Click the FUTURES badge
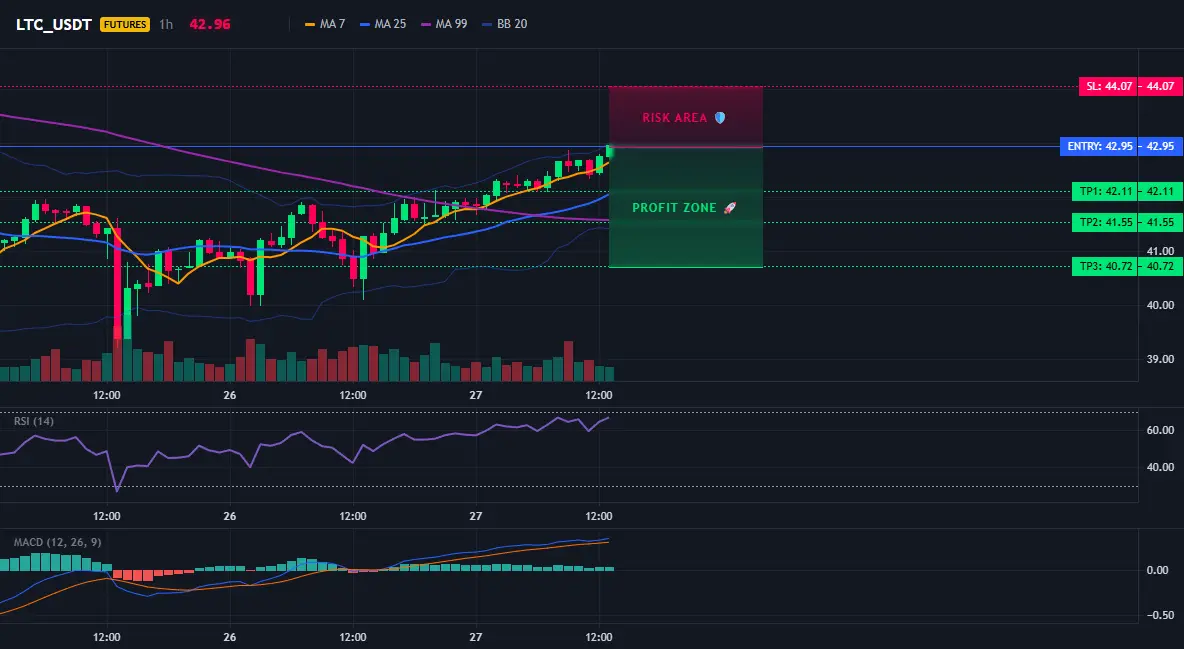This screenshot has width=1184, height=649. [125, 24]
